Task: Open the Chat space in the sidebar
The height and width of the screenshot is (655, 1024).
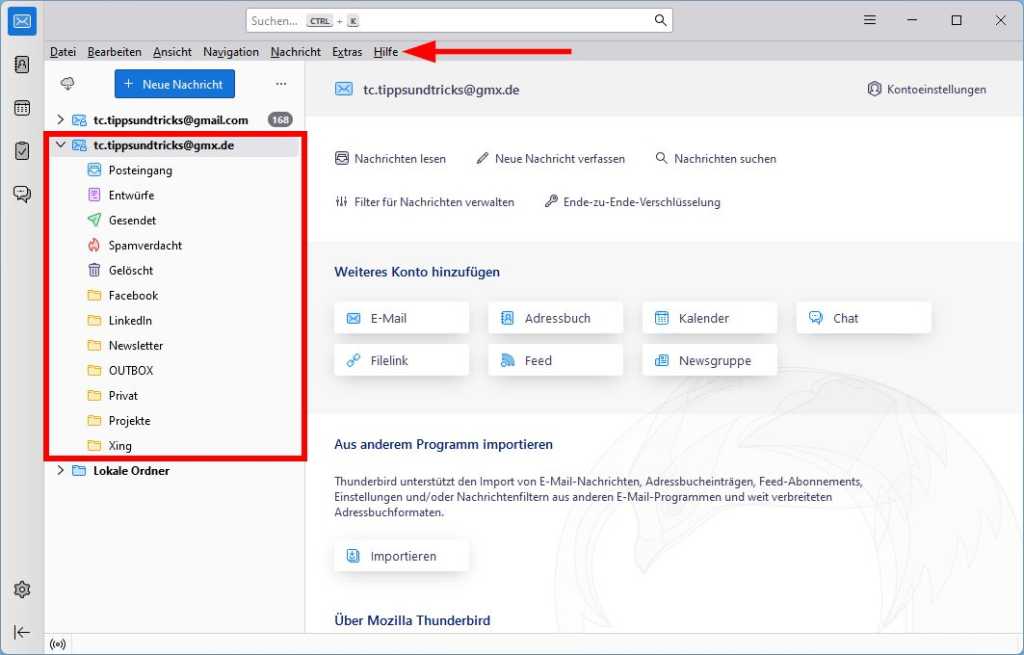Action: click(22, 193)
